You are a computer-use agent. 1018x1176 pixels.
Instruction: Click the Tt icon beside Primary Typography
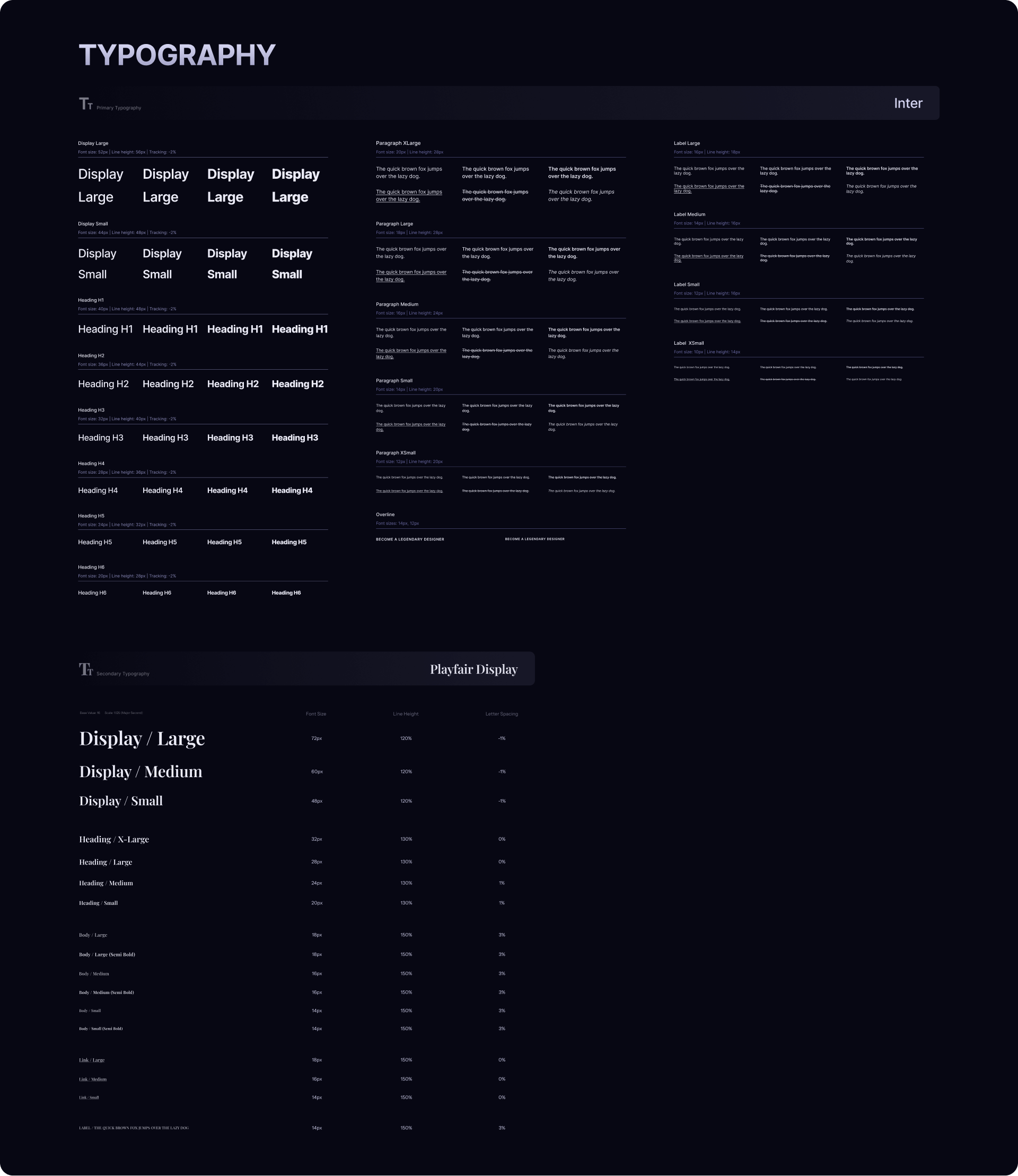[x=86, y=103]
